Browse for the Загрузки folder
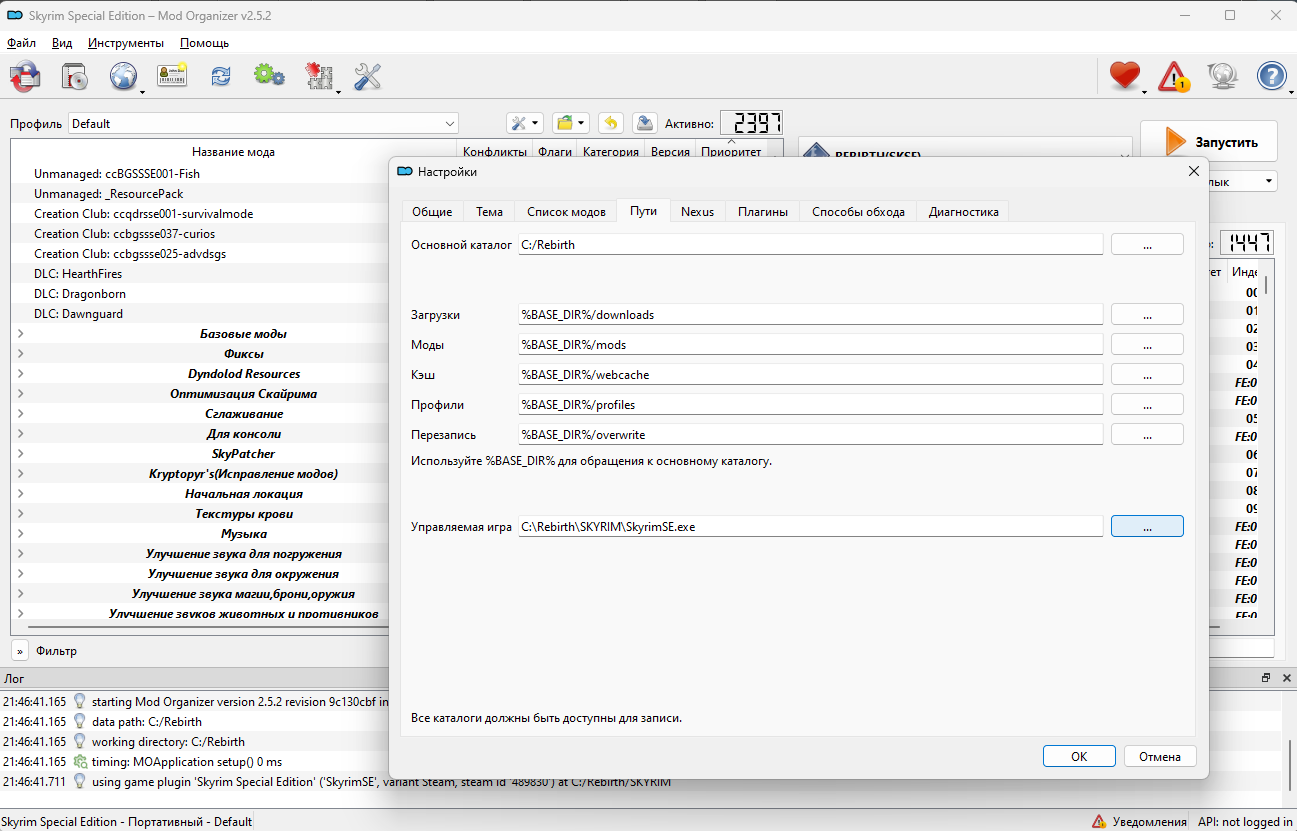This screenshot has width=1297, height=831. [x=1147, y=315]
